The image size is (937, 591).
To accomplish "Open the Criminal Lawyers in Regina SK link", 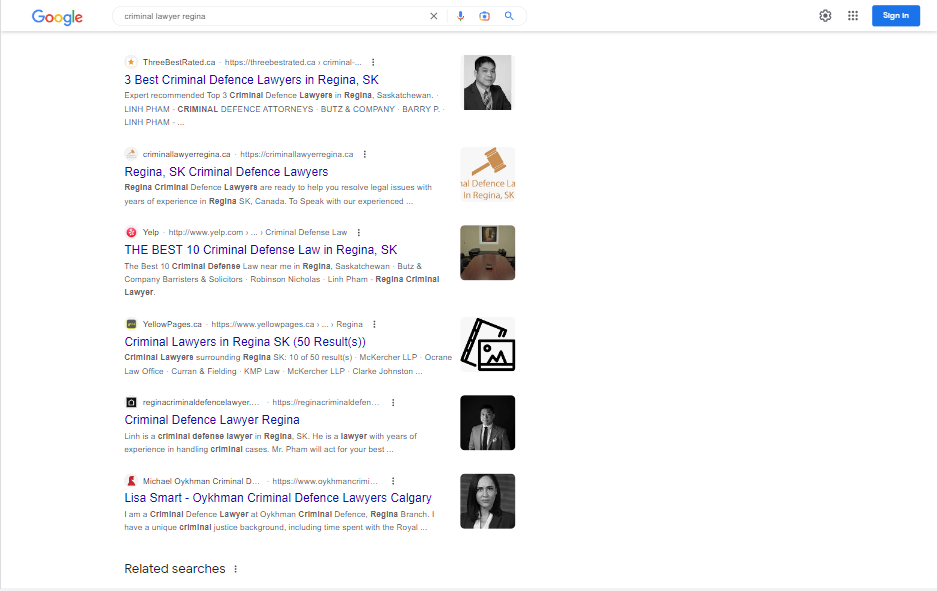I will coord(243,341).
